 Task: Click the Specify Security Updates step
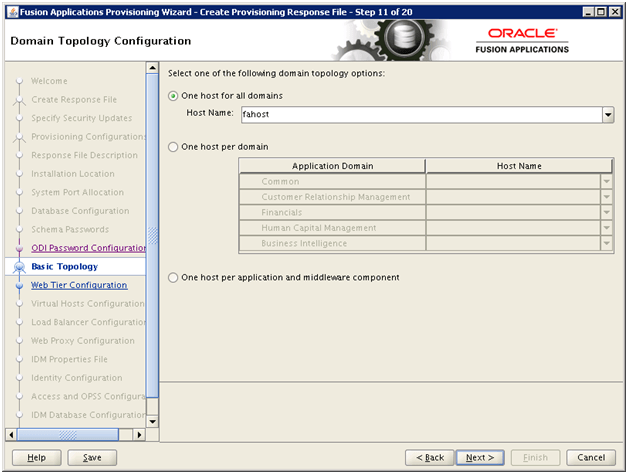coord(82,118)
